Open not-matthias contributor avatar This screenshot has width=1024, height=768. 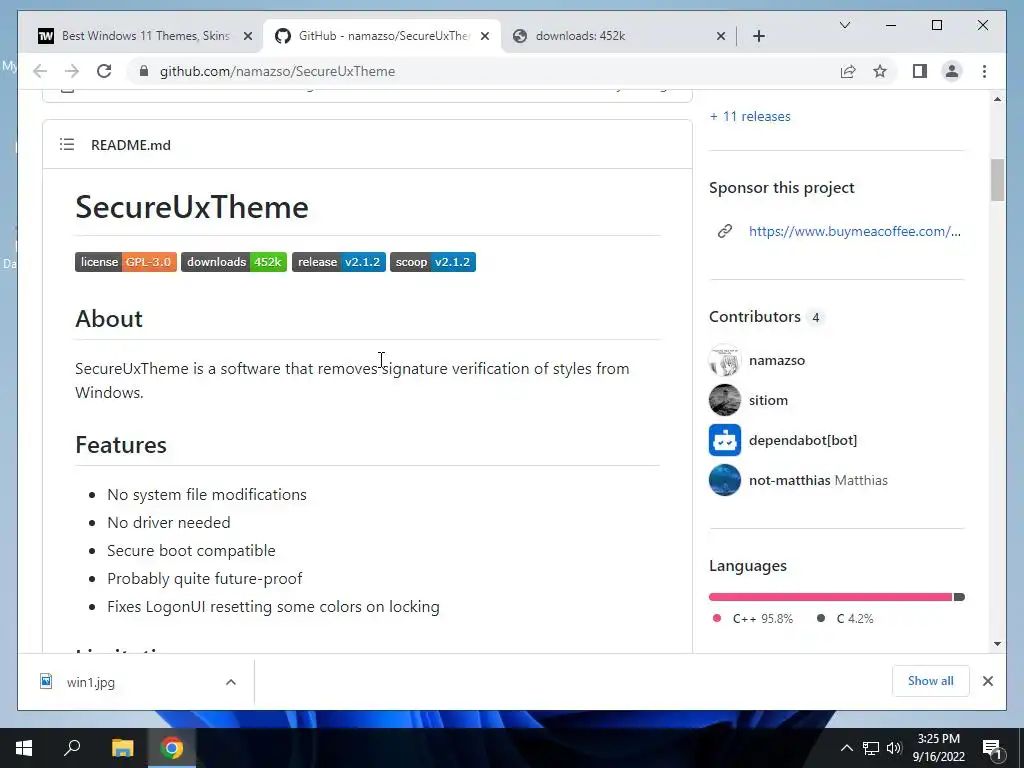(725, 480)
